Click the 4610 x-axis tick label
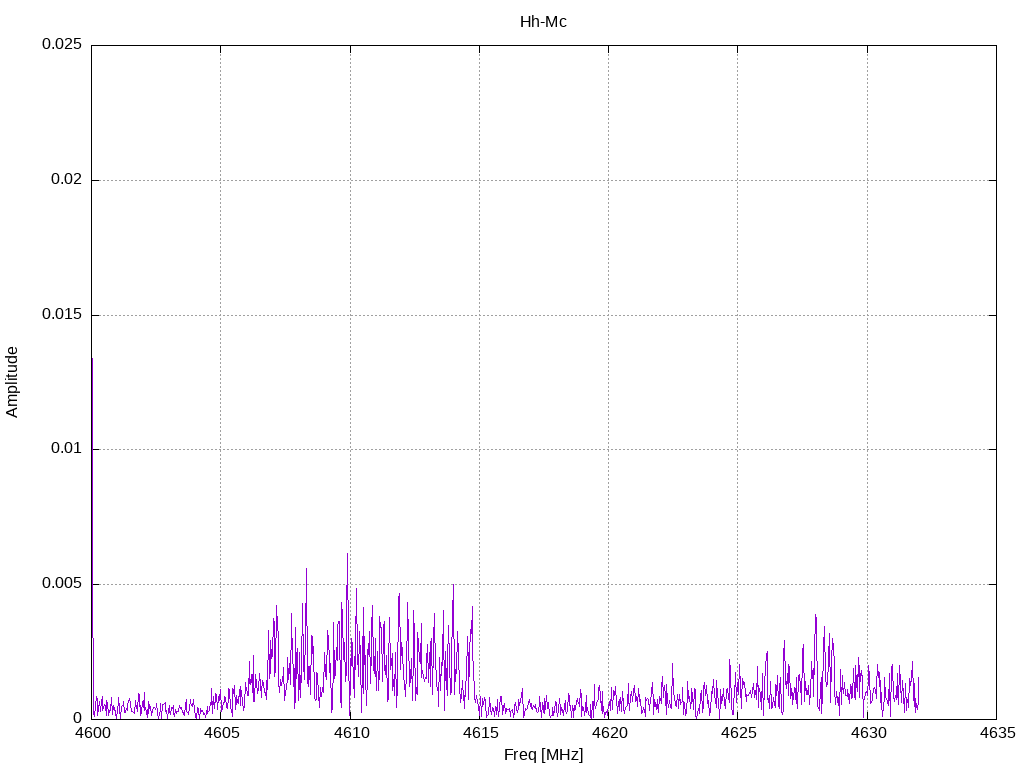 coord(350,734)
